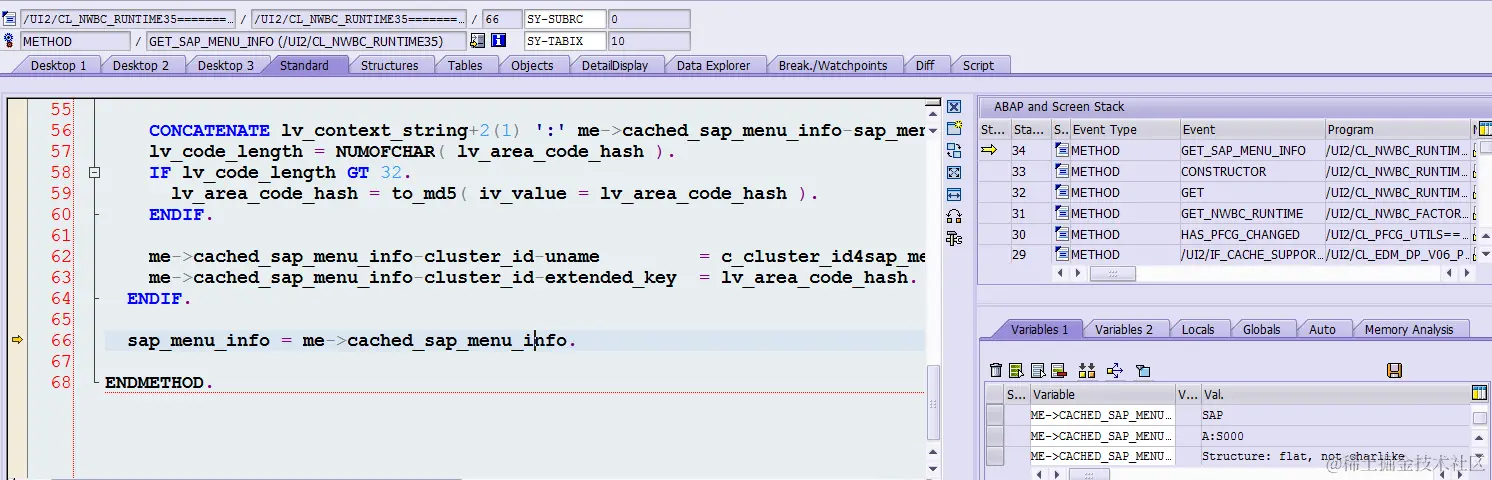The height and width of the screenshot is (480, 1492).
Task: Click the tool services icon beside the stack panel
Action: [954, 238]
